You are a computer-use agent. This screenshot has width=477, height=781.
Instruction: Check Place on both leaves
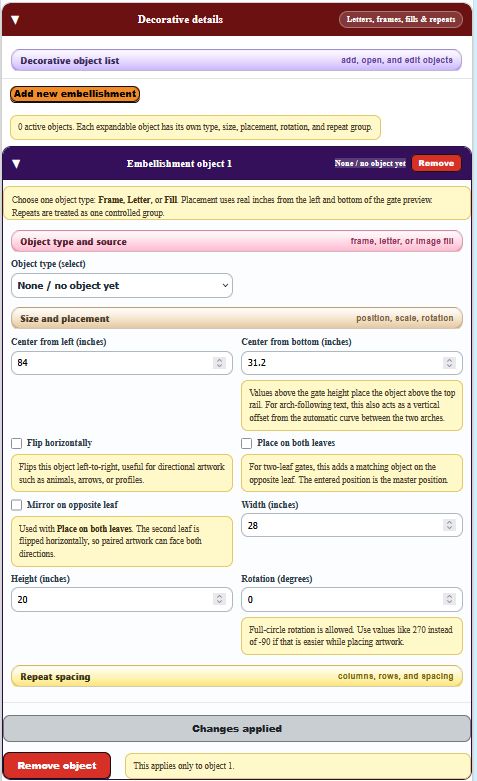coord(246,443)
